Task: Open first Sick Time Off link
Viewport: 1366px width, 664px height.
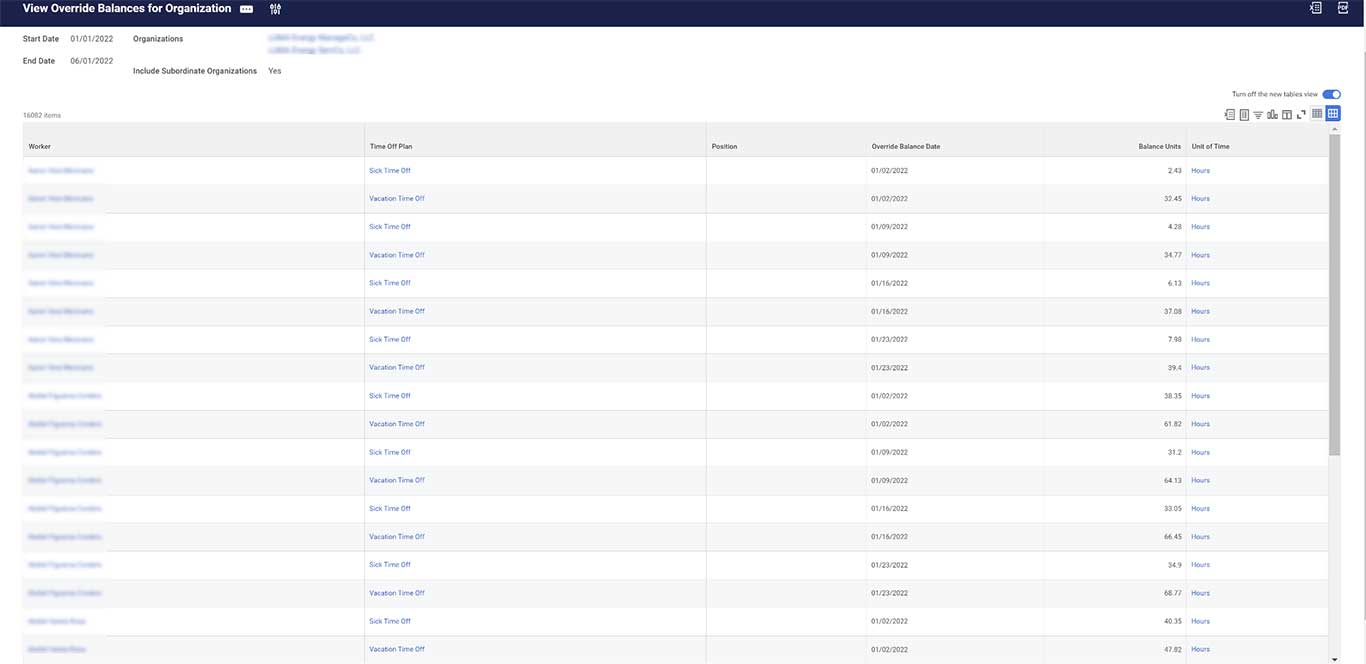Action: [x=390, y=171]
